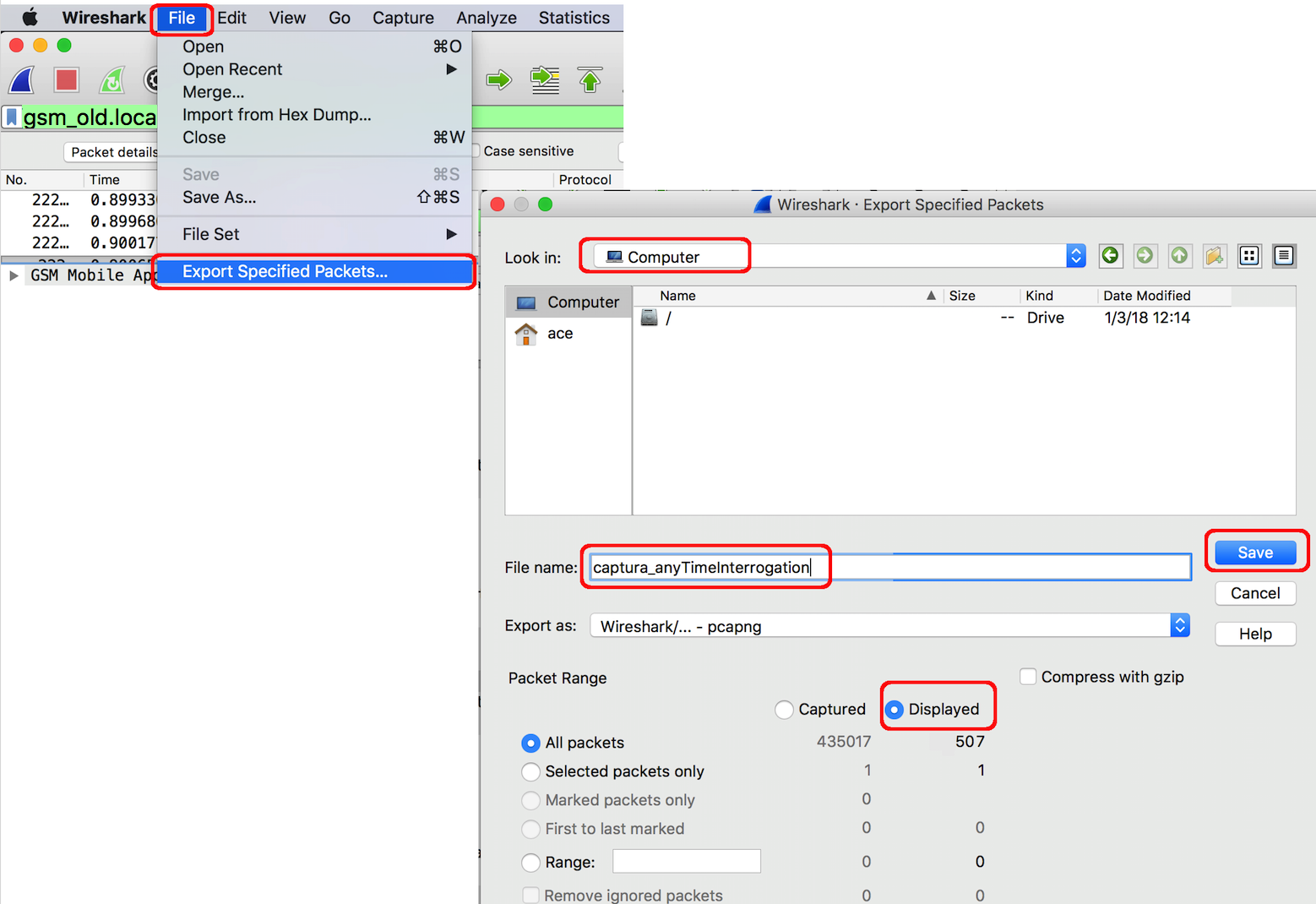The image size is (1316, 904).
Task: Jump to packet number icon with yellow line
Action: click(x=545, y=80)
